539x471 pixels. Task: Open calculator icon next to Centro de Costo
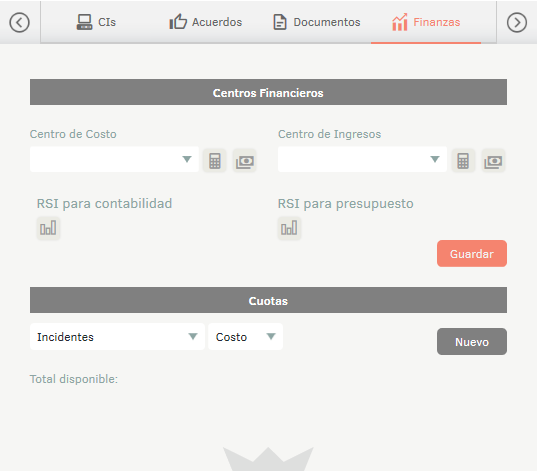(215, 161)
